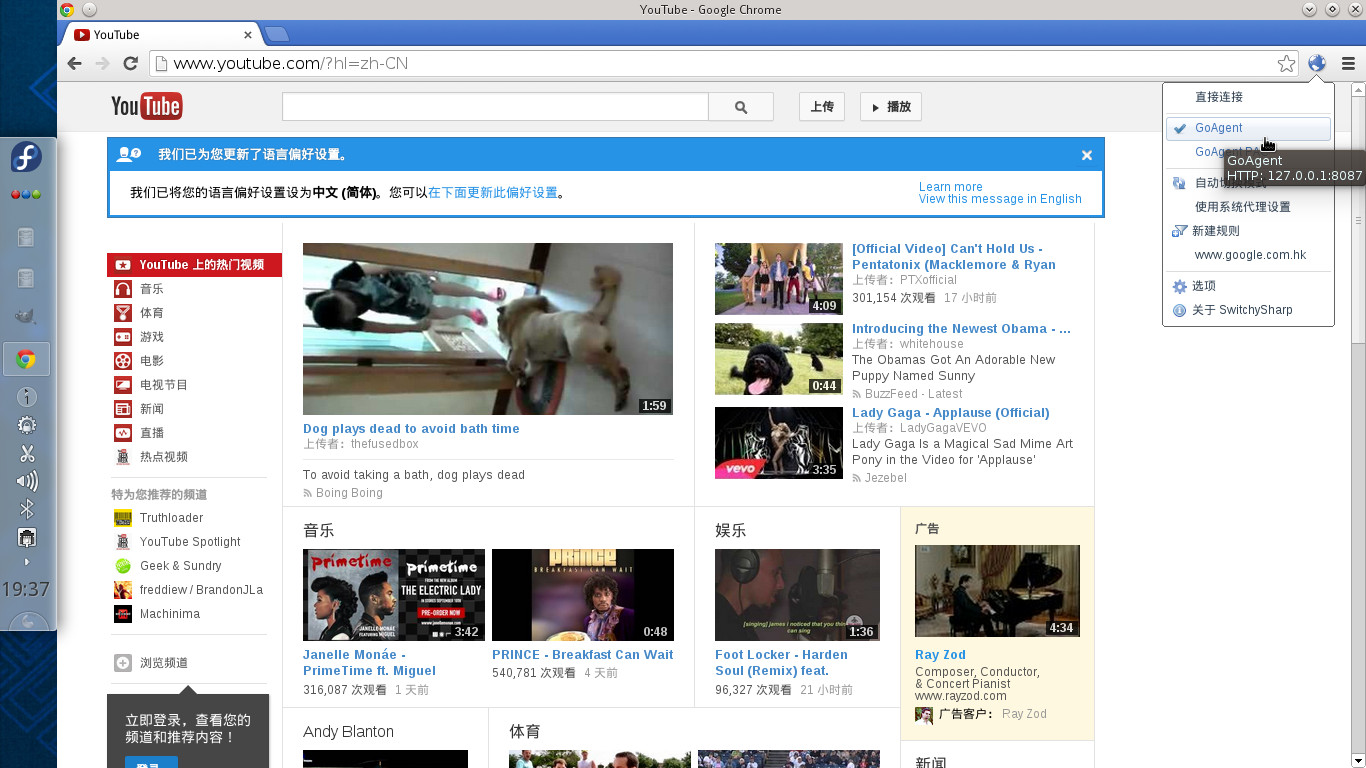Expand hidden tray icons with the small arrow
1366x768 pixels.
coord(27,562)
